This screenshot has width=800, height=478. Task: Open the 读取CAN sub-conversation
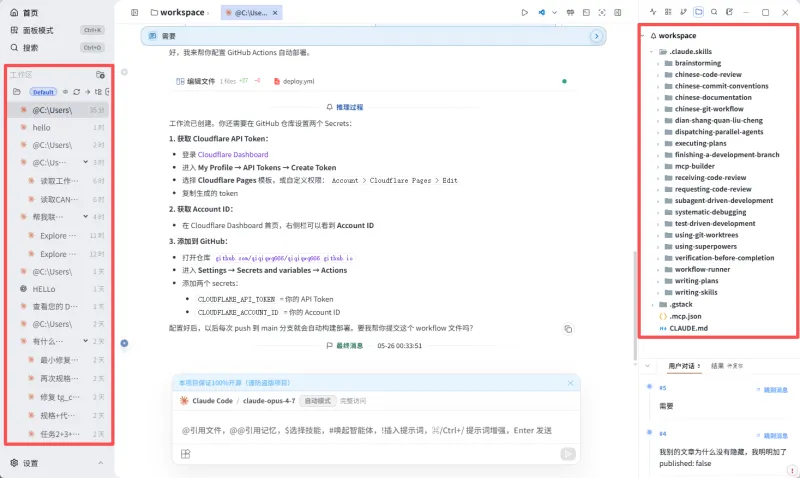pos(59,199)
